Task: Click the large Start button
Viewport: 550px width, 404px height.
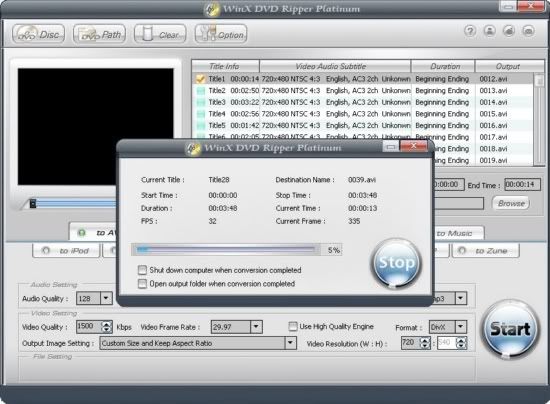Action: point(510,329)
